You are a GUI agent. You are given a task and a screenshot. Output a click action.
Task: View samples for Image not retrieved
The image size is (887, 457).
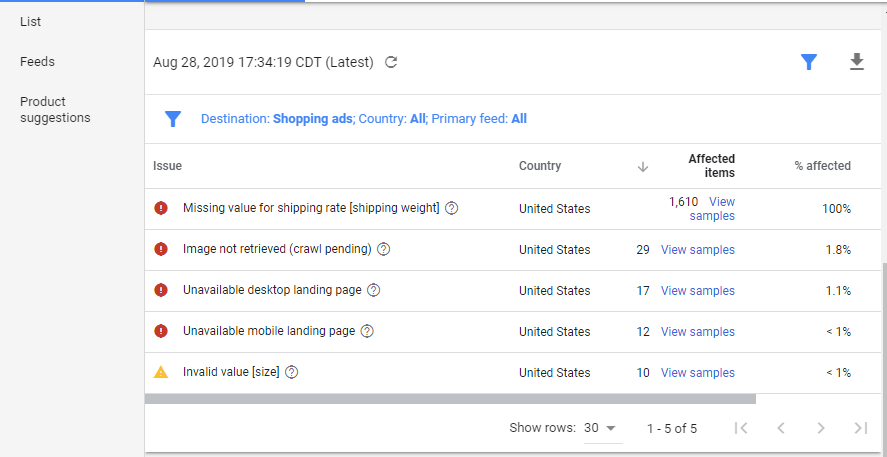pos(697,250)
